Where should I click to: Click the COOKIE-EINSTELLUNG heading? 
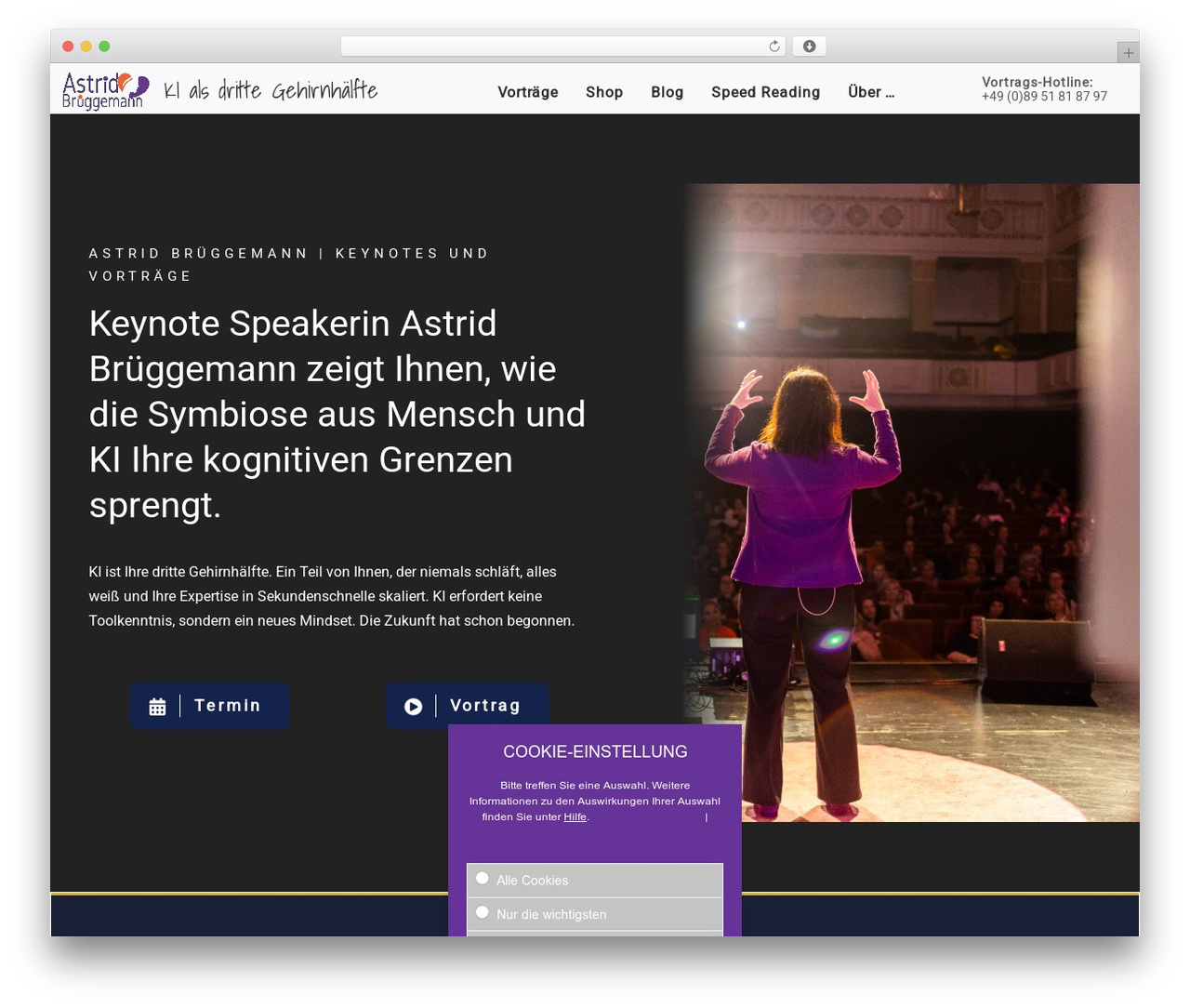point(595,751)
